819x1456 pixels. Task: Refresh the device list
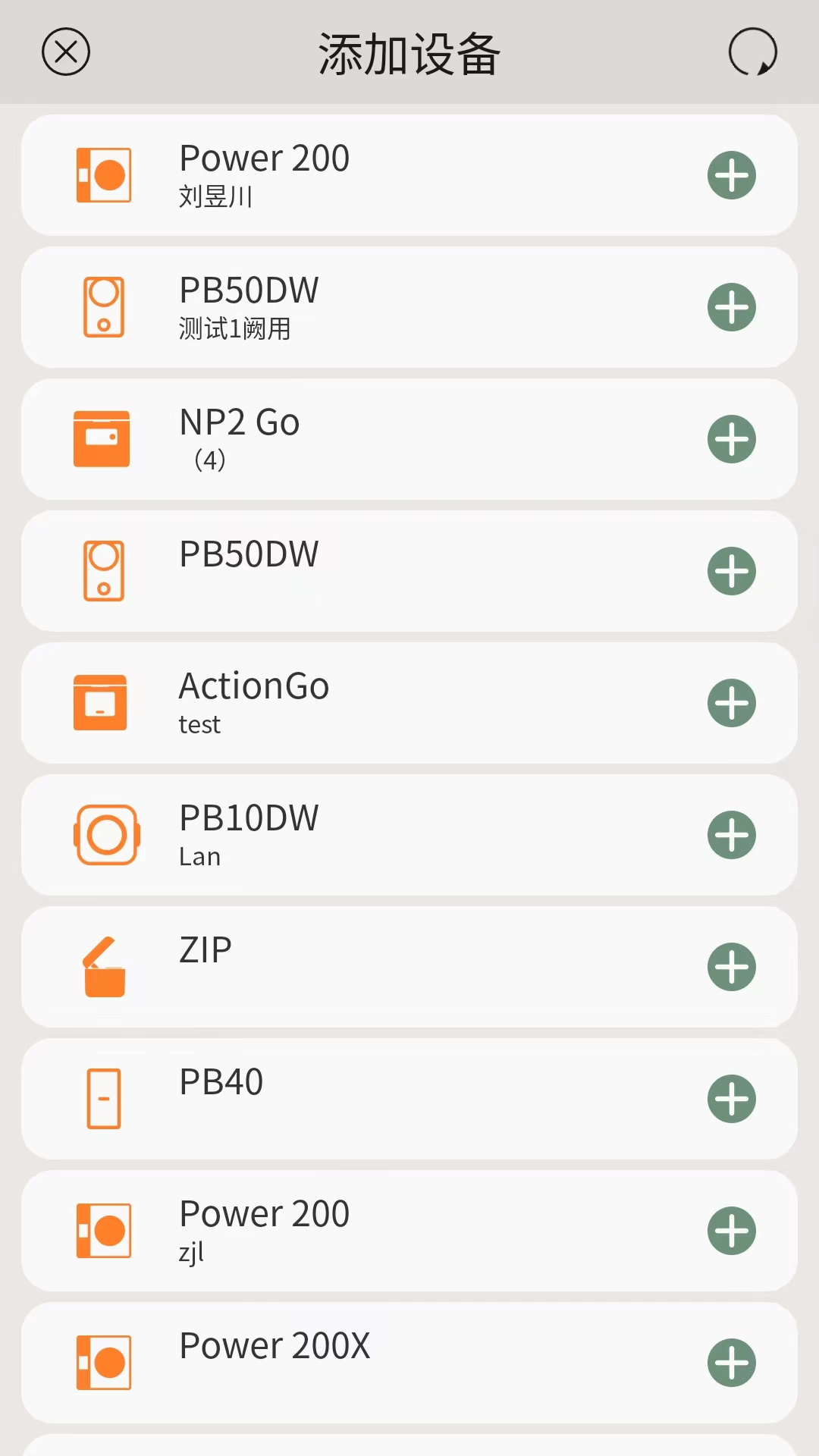(752, 52)
